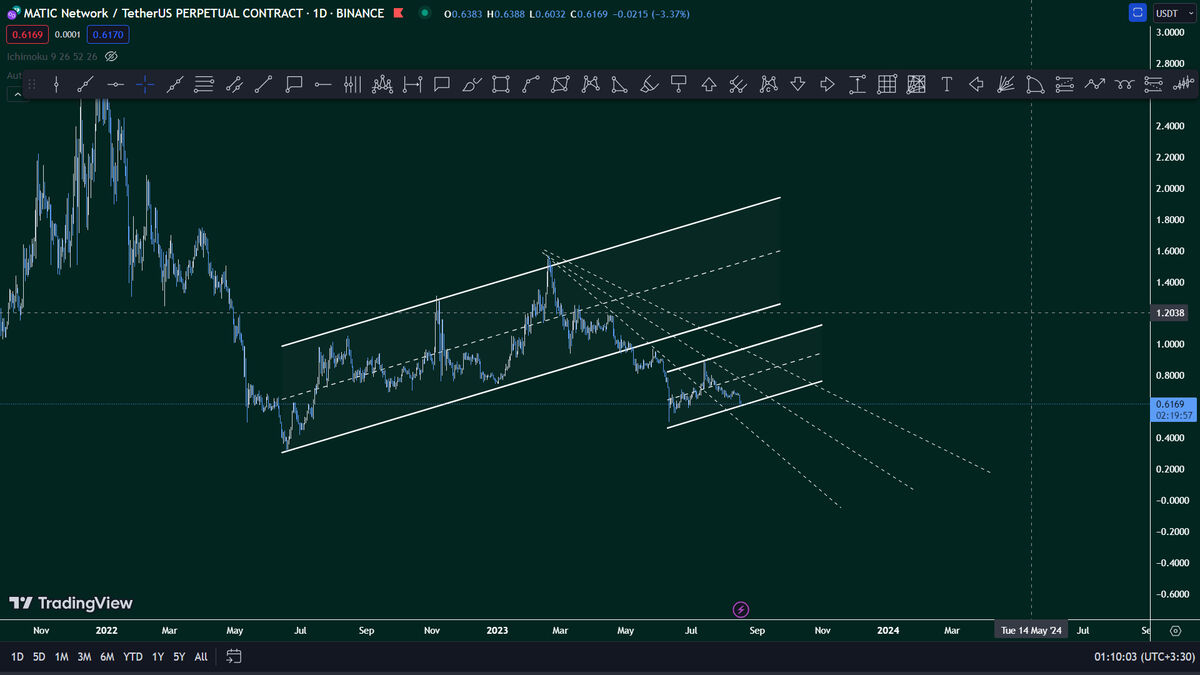Click the red 0.6169 sell price button

[25, 35]
